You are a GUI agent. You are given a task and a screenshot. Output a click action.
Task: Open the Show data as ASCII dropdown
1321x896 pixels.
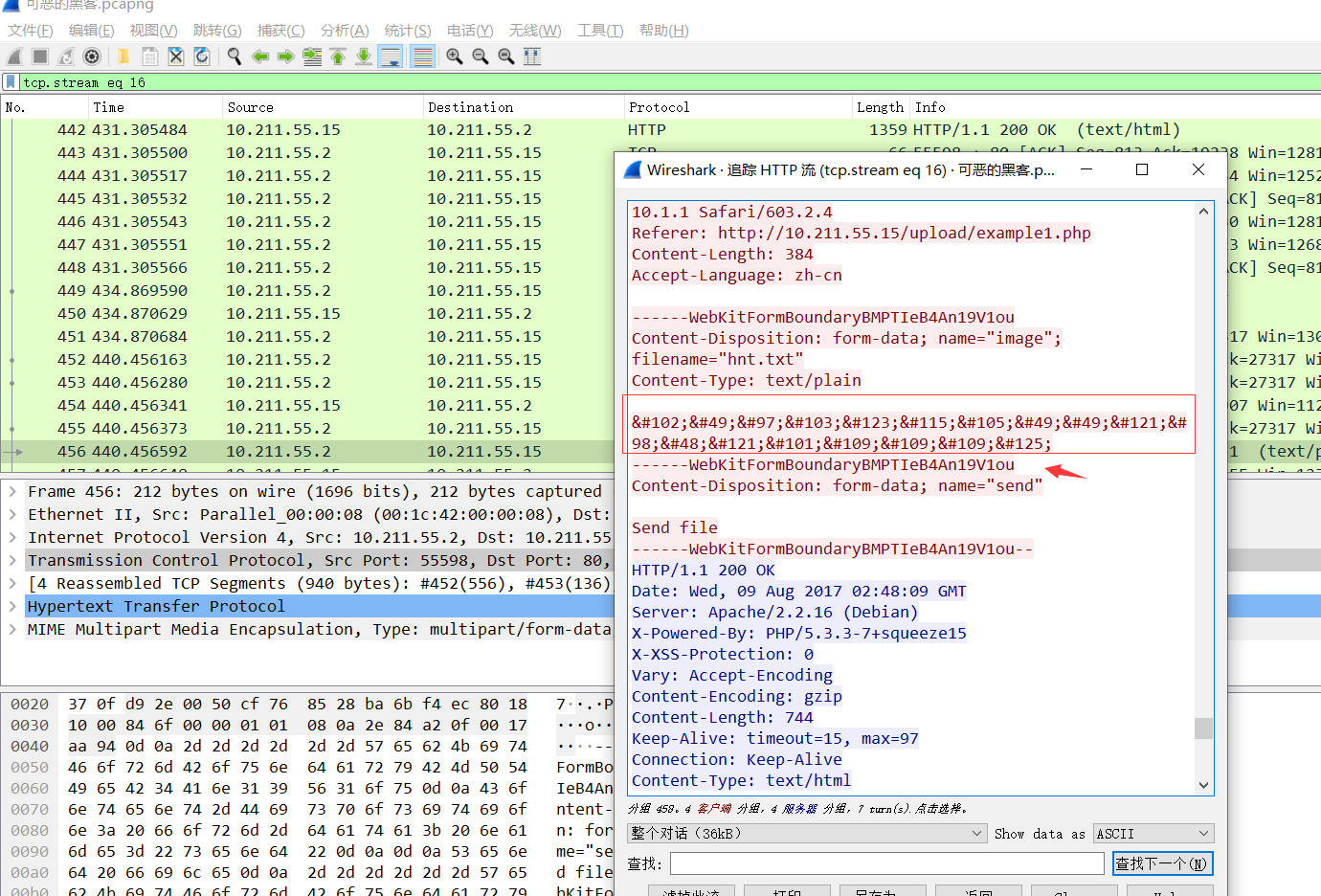pyautogui.click(x=1153, y=834)
